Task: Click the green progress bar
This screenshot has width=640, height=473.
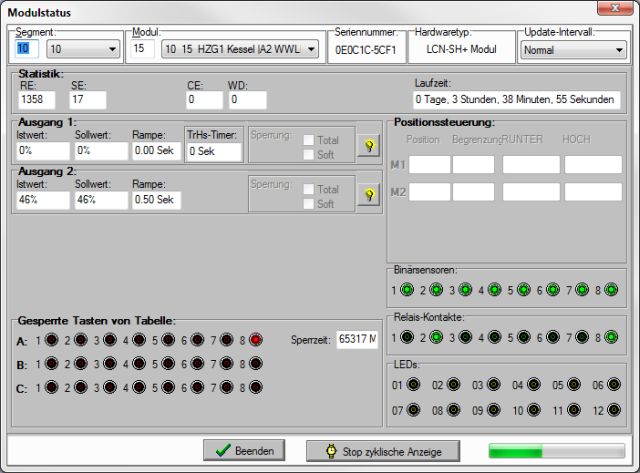Action: (553, 450)
